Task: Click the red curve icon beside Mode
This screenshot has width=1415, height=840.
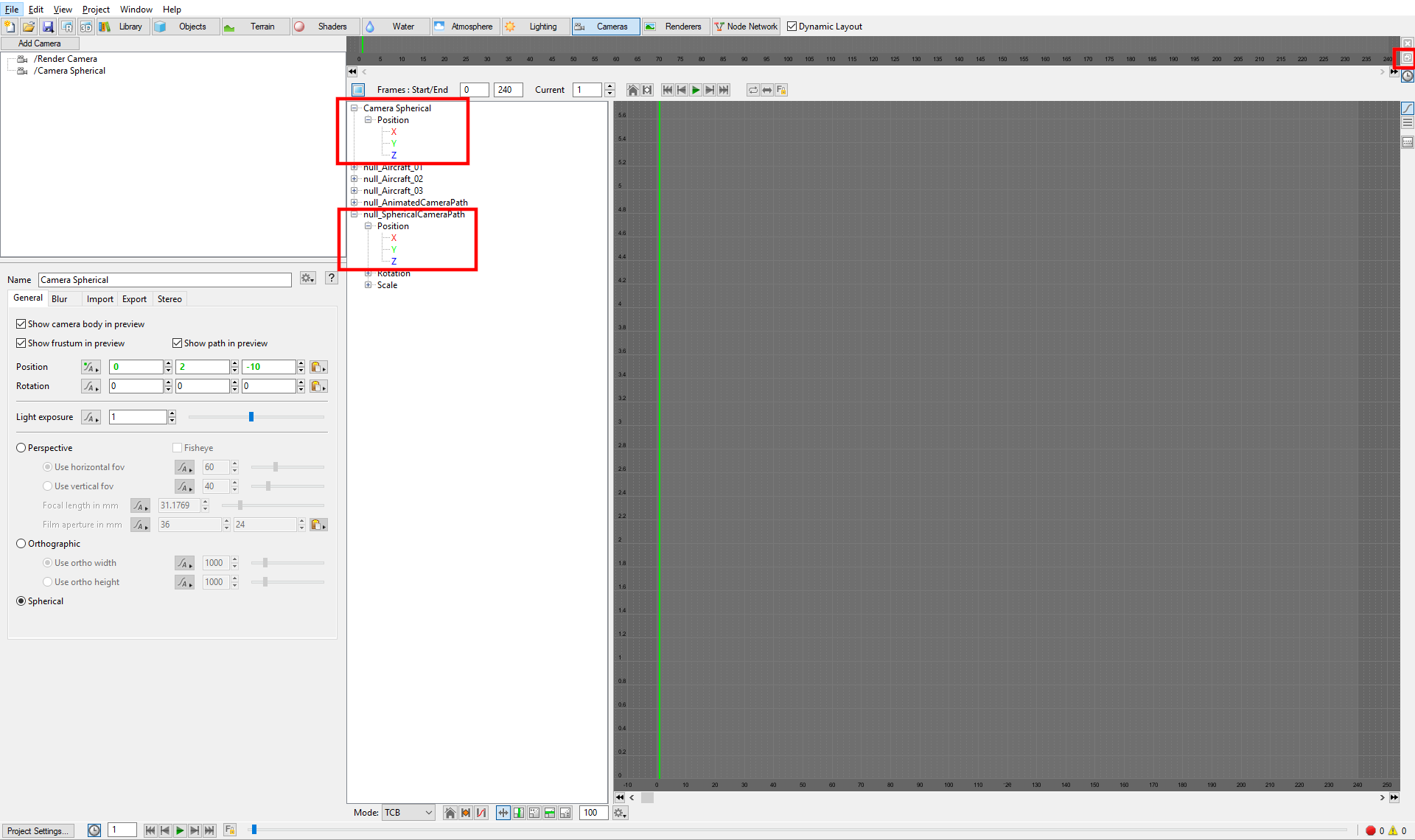Action: pyautogui.click(x=481, y=813)
